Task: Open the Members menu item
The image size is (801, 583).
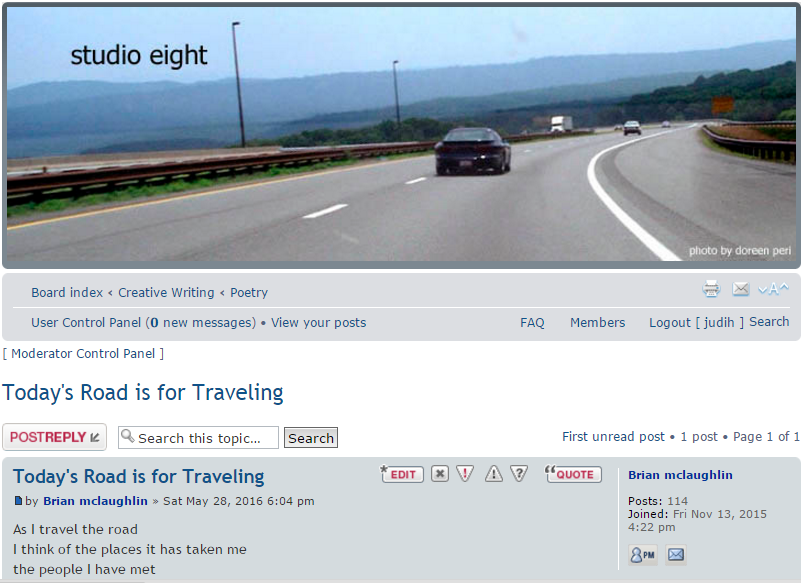Action: [x=598, y=323]
